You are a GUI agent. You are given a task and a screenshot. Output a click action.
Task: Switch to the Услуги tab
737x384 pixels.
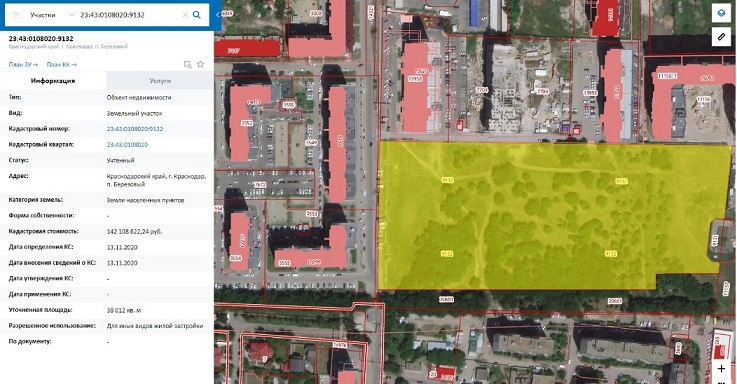pyautogui.click(x=160, y=81)
